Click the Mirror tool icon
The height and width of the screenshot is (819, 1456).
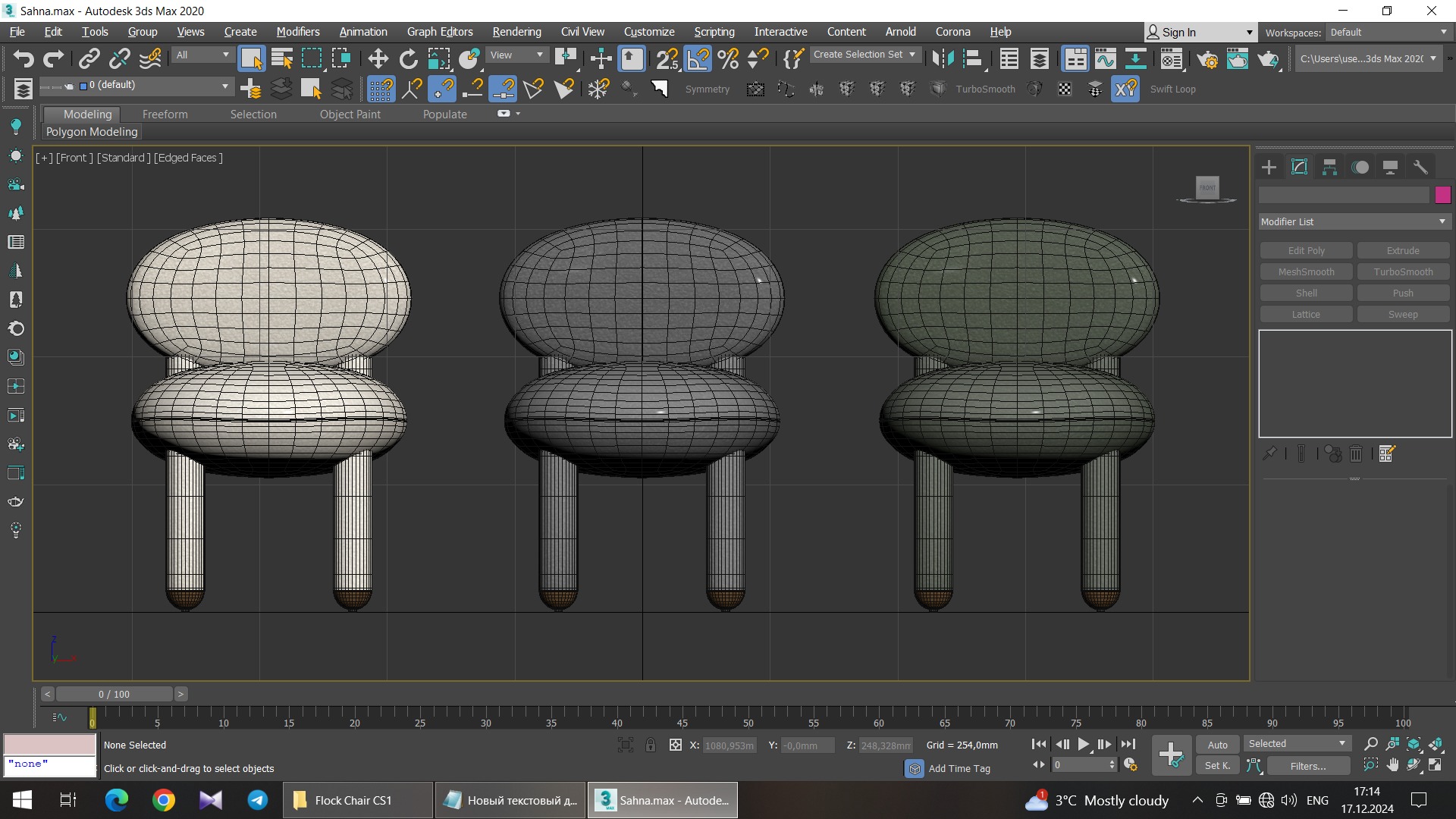point(943,58)
